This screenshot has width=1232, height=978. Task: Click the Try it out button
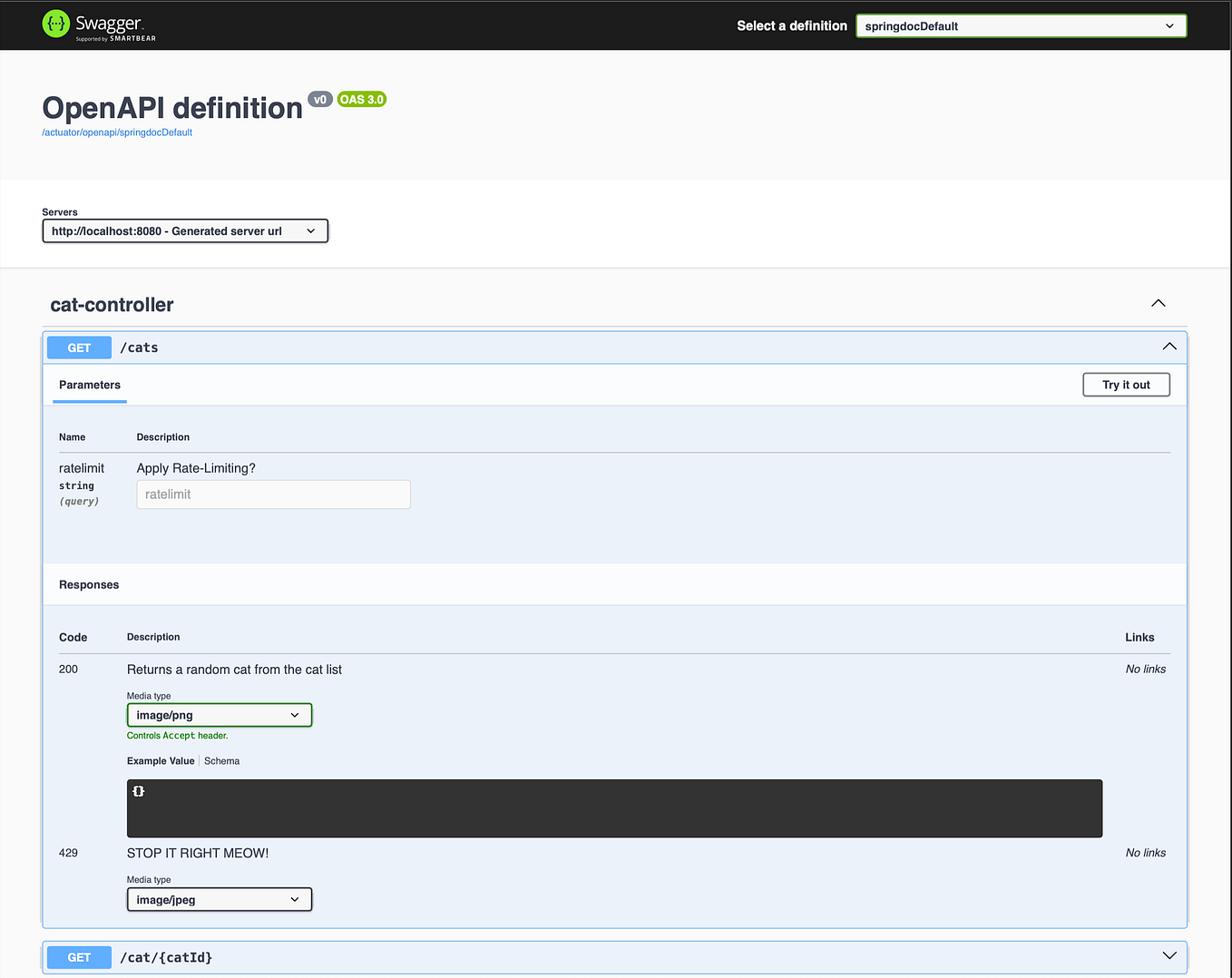[x=1126, y=385]
